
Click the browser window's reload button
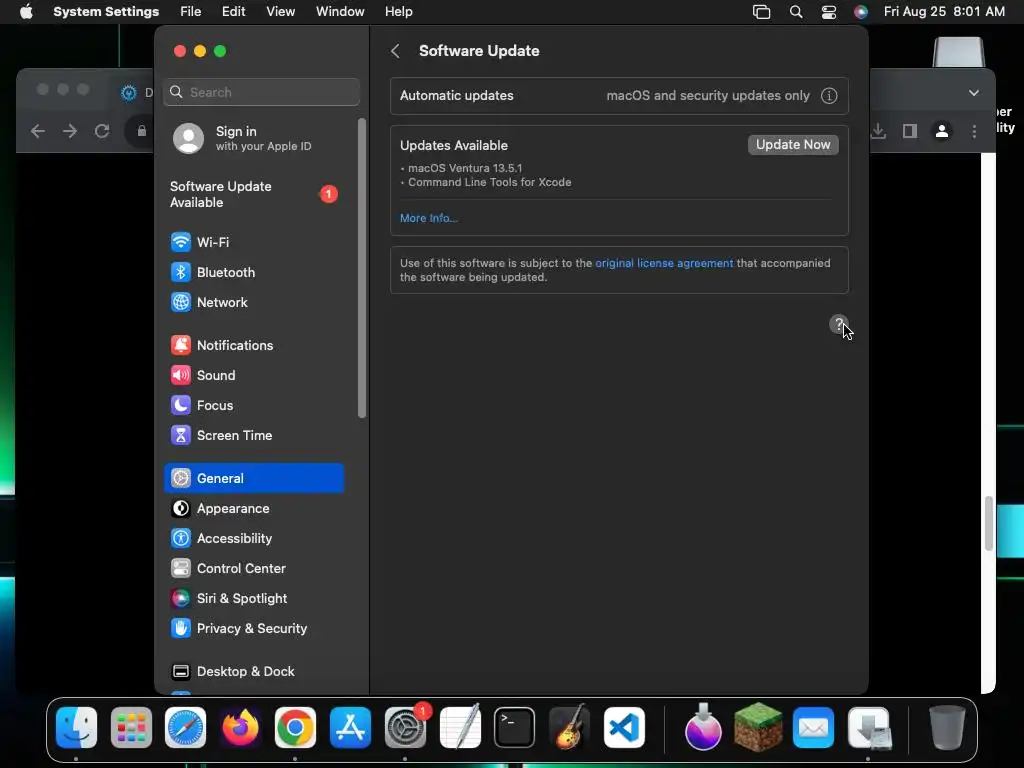102,131
